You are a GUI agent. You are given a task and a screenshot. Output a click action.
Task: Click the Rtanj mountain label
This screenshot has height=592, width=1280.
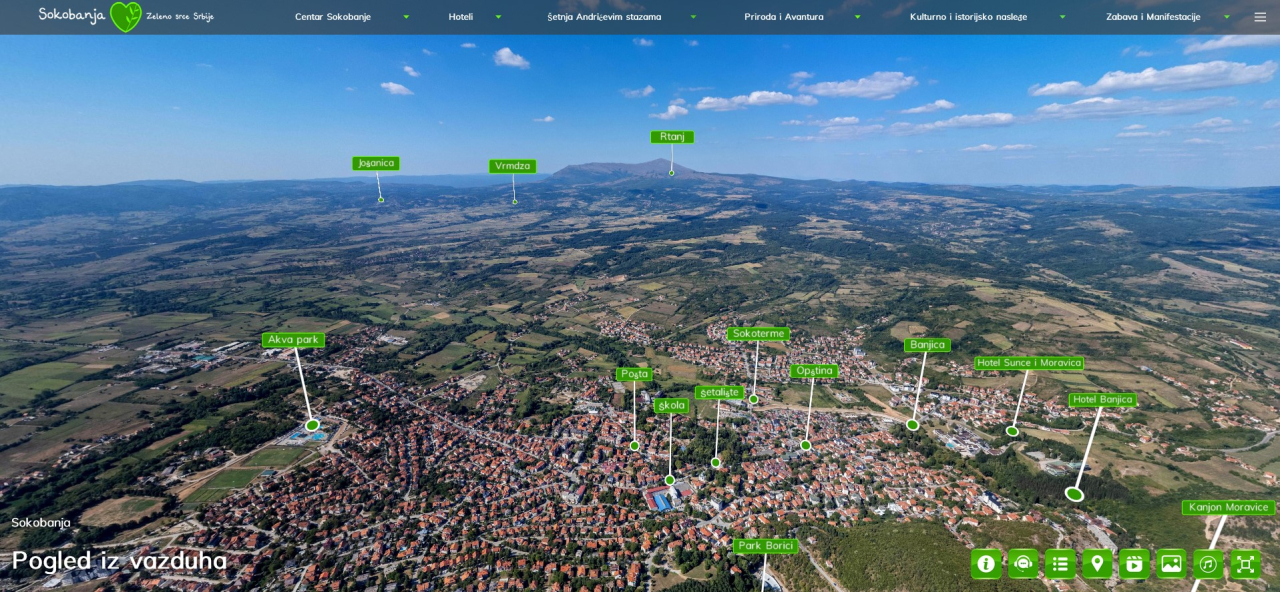click(672, 137)
